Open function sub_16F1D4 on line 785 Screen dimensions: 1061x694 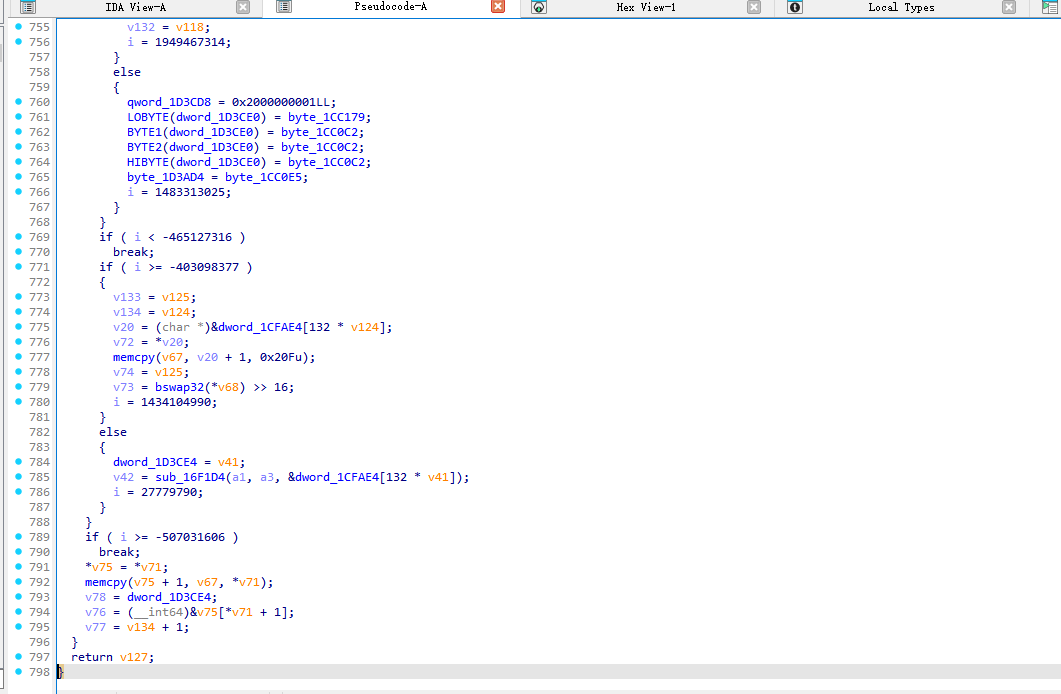(x=189, y=477)
